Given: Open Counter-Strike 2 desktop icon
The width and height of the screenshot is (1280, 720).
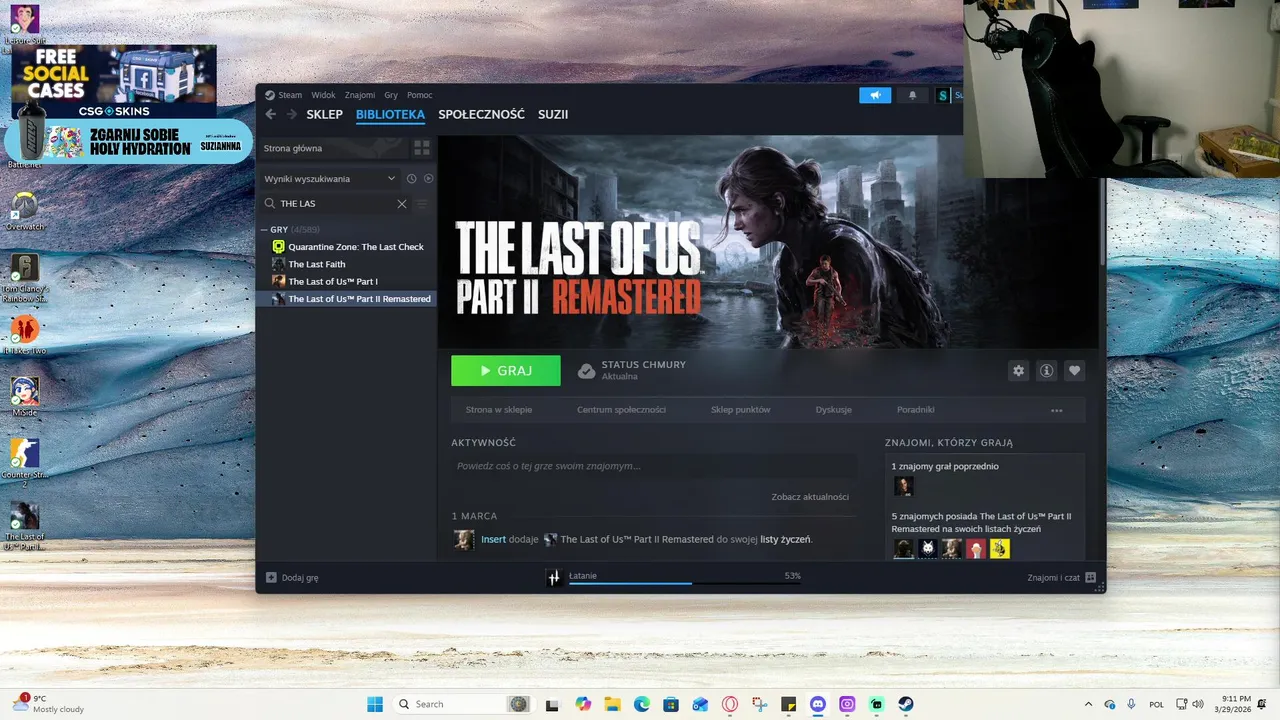Looking at the screenshot, I should click(x=24, y=463).
